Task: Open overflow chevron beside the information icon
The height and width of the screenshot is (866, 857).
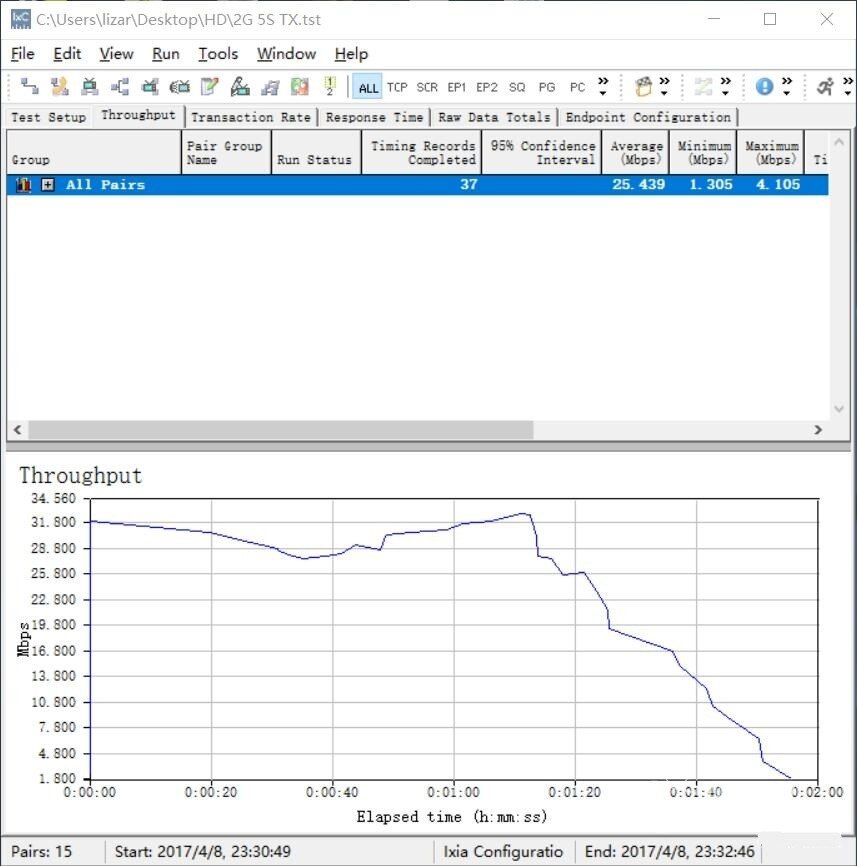Action: click(x=787, y=86)
